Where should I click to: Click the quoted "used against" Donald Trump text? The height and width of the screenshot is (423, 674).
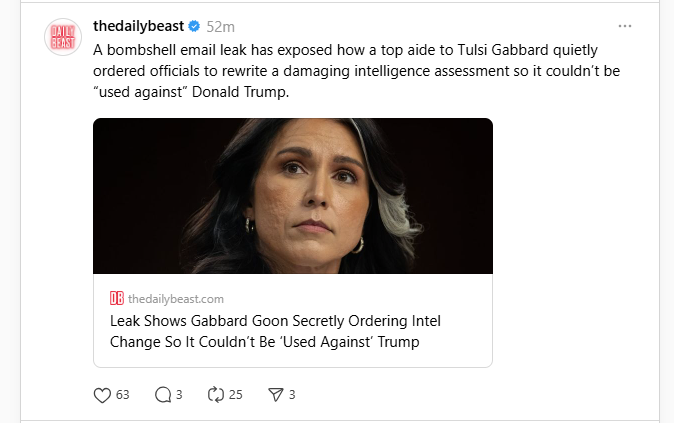click(191, 92)
